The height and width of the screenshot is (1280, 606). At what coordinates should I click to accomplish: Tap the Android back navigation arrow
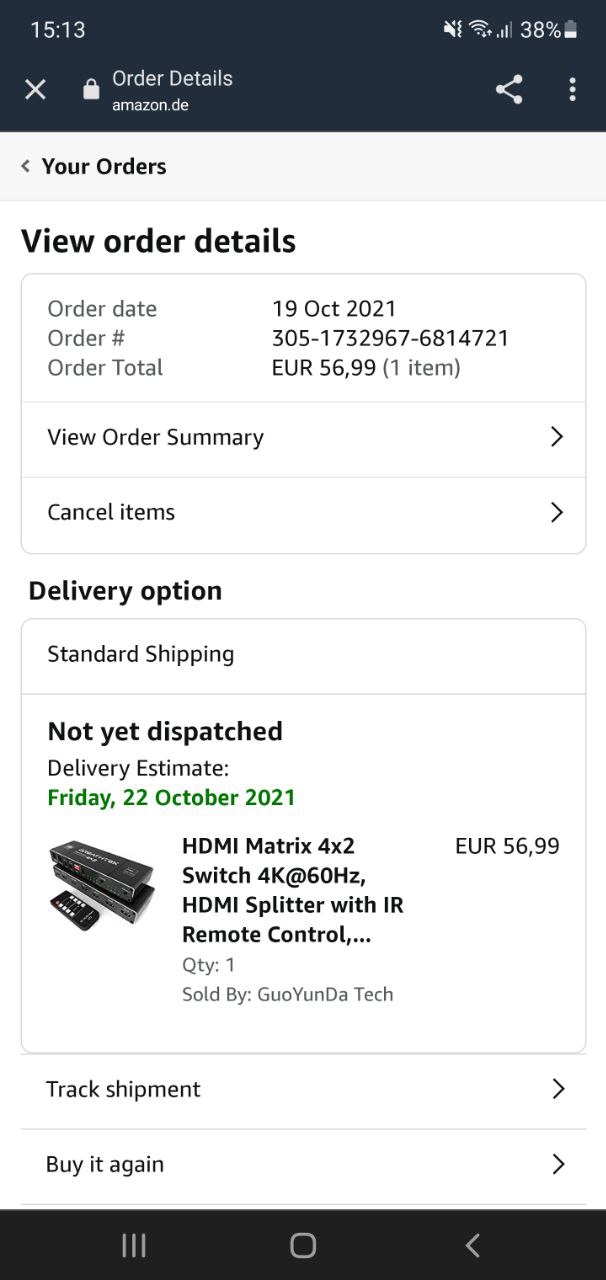[x=473, y=1245]
